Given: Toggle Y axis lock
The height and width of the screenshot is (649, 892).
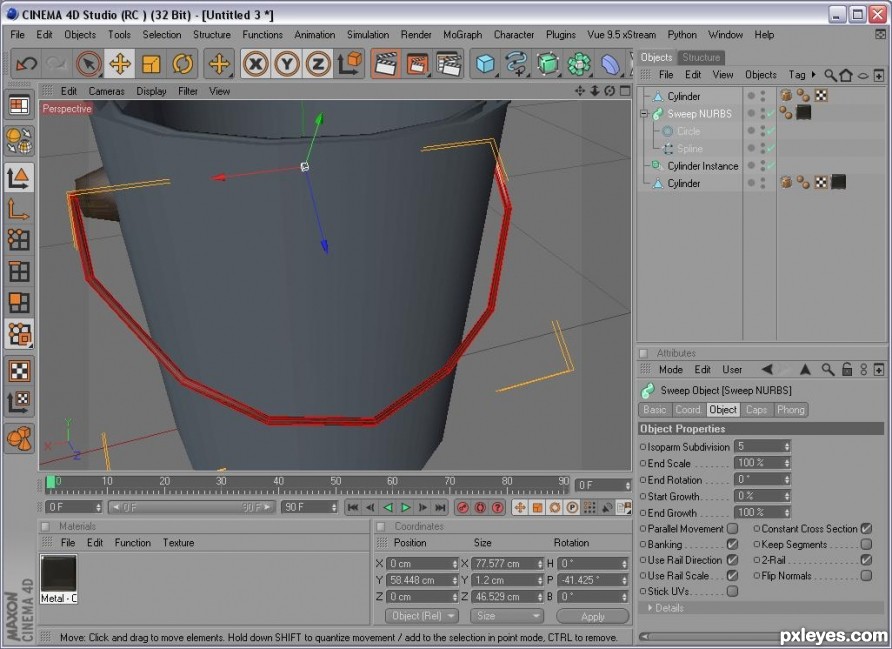Looking at the screenshot, I should click(287, 64).
